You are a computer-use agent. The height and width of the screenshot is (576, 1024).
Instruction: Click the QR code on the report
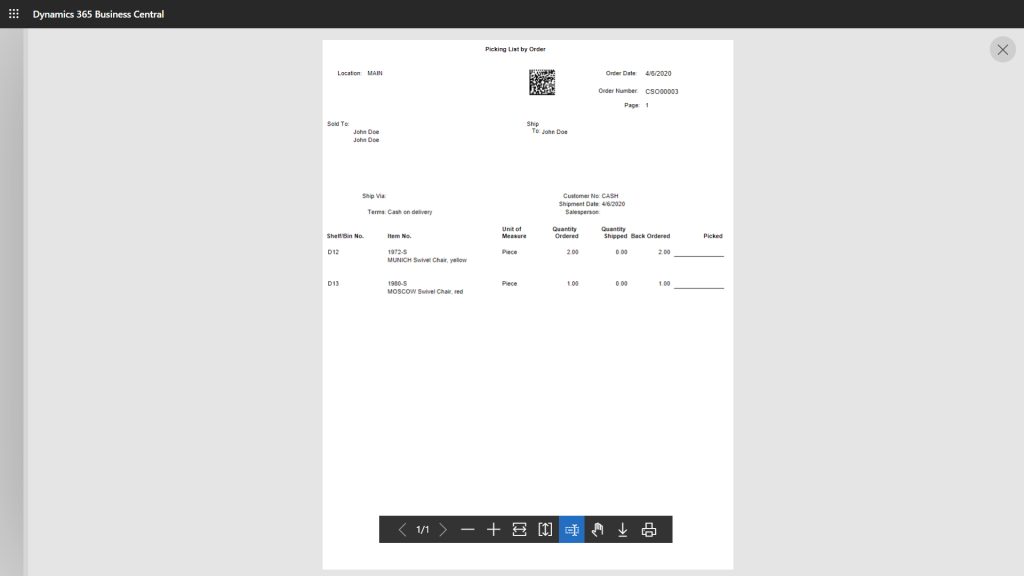542,82
